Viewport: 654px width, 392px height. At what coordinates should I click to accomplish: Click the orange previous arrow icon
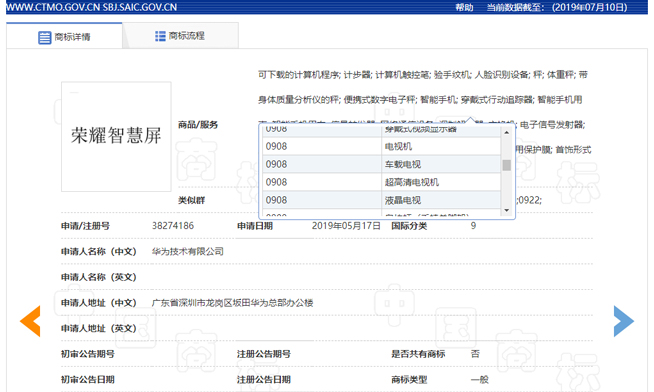click(x=30, y=321)
